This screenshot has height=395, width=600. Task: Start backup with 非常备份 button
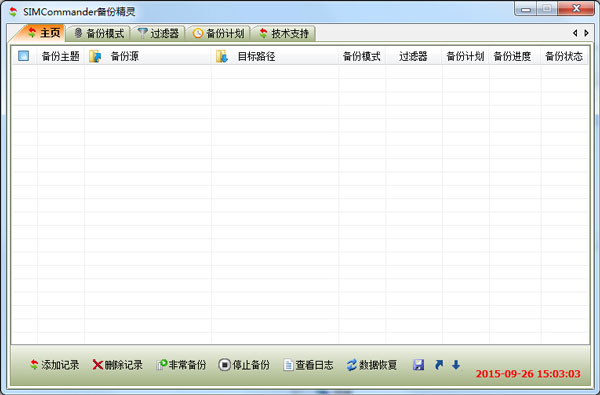181,365
